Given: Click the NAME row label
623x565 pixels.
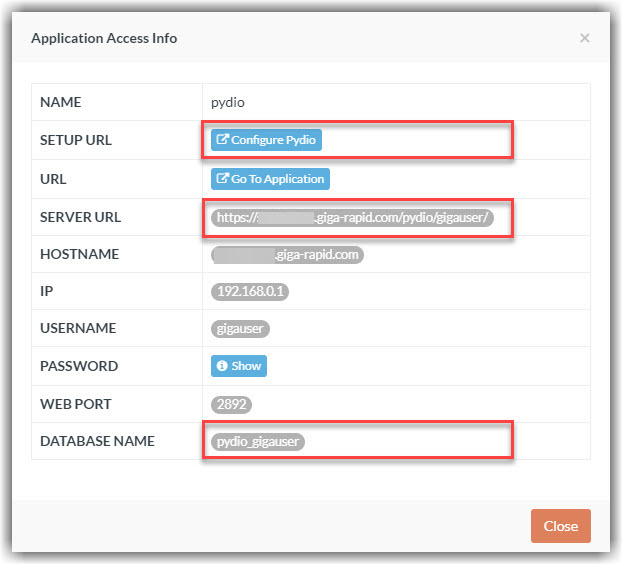Looking at the screenshot, I should click(61, 102).
